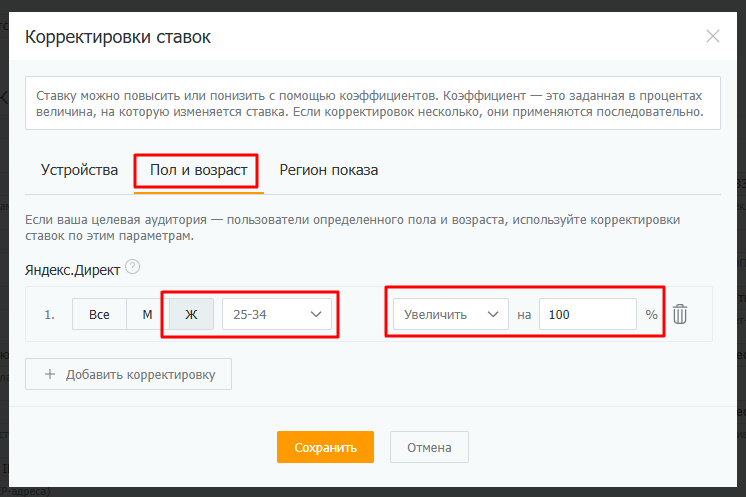Viewport: 746px width, 497px height.
Task: Click the coefficient explanation info box
Action: click(x=373, y=103)
